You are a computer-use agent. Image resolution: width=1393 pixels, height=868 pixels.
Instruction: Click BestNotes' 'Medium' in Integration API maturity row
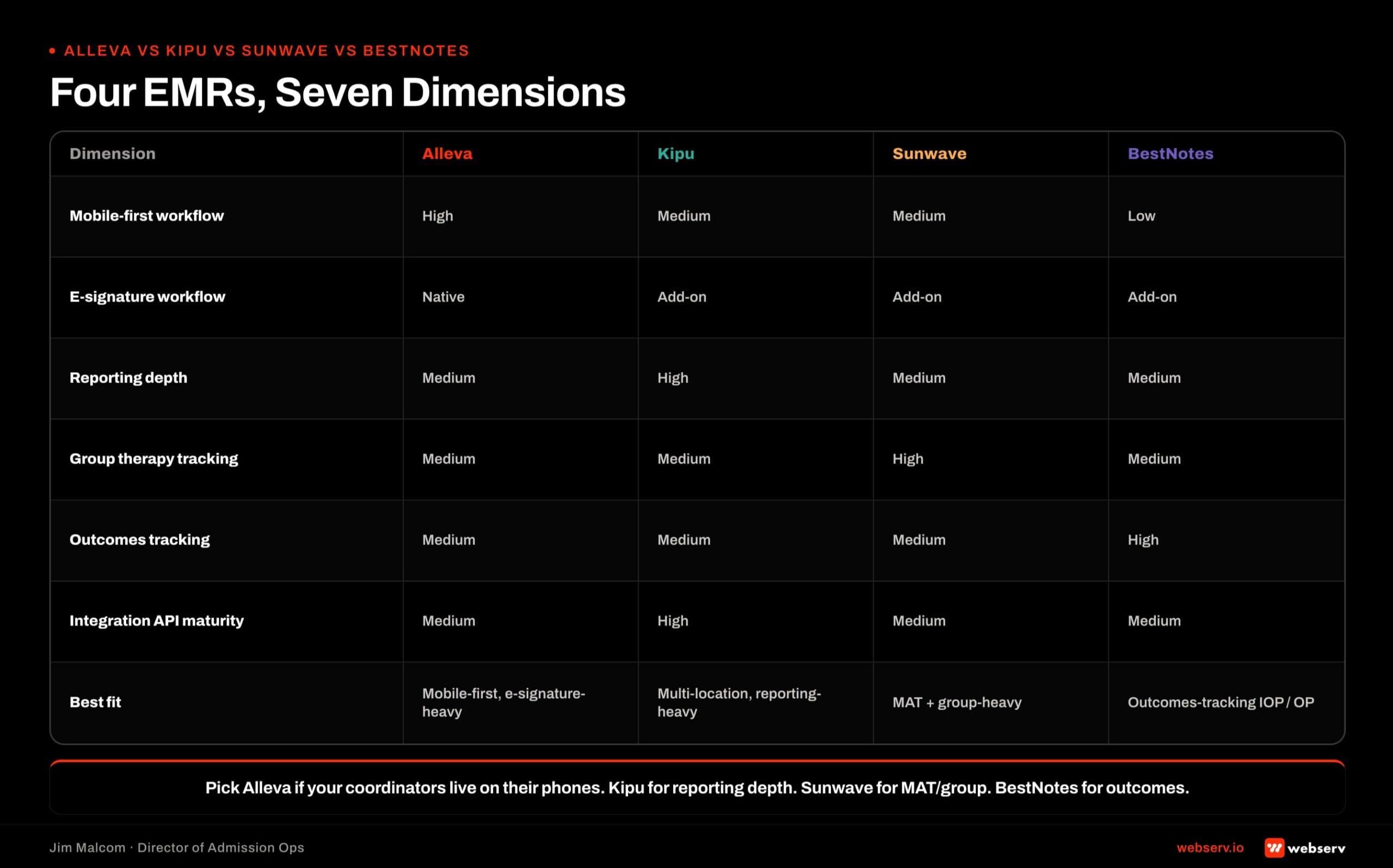1154,620
